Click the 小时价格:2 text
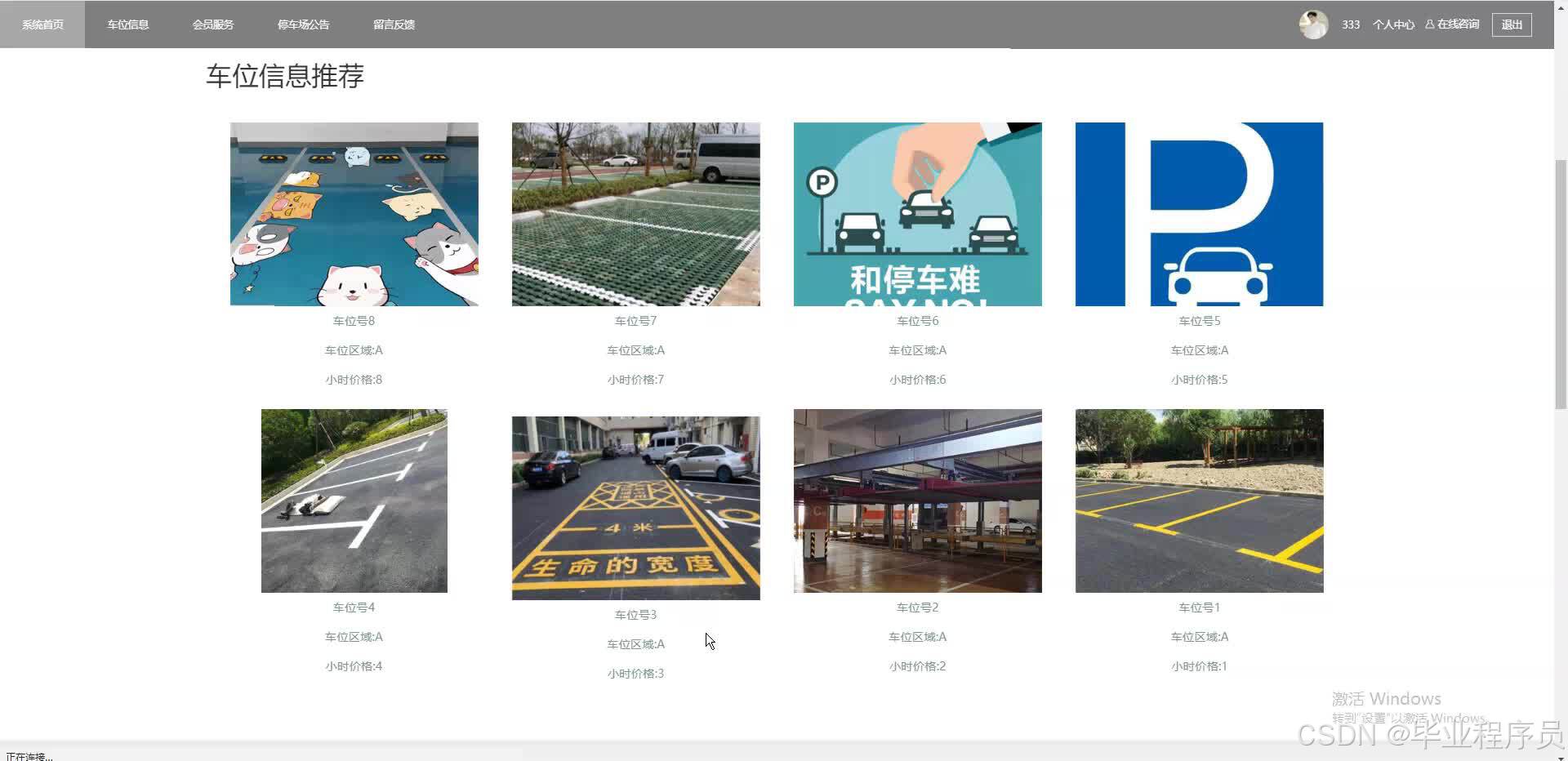The height and width of the screenshot is (761, 1568). click(918, 666)
